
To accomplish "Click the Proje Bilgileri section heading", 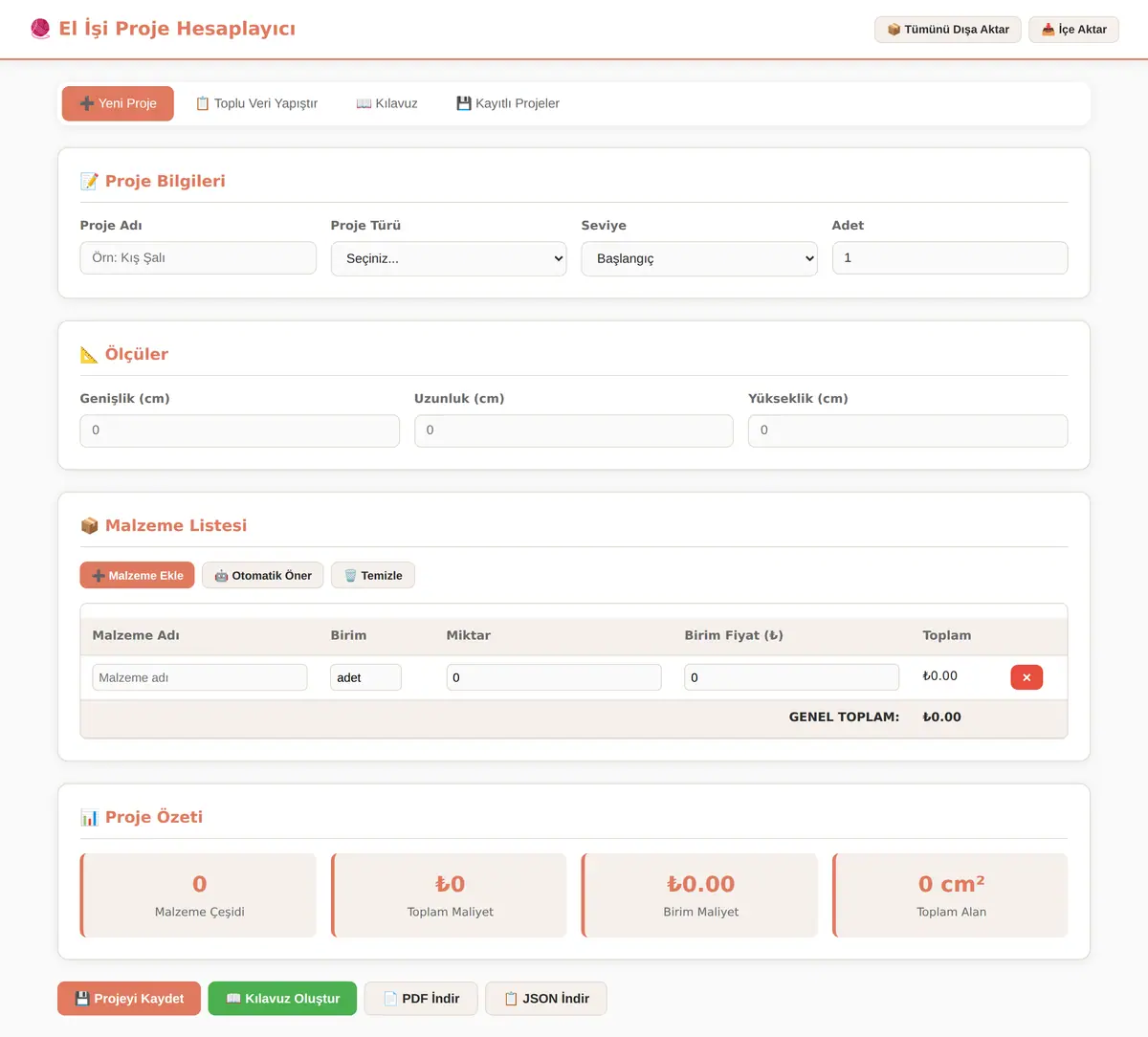I will coord(153,181).
